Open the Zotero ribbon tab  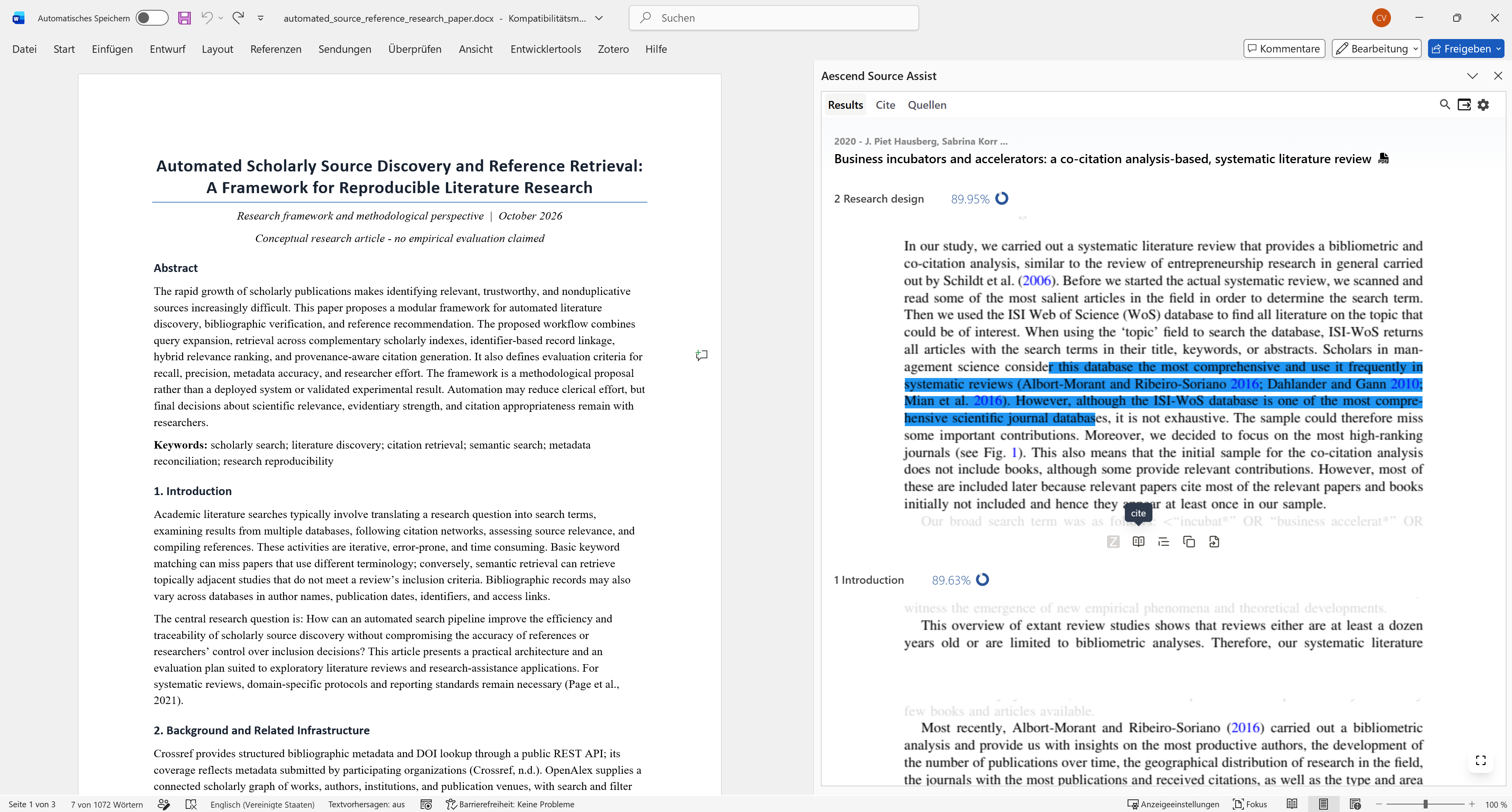point(613,49)
